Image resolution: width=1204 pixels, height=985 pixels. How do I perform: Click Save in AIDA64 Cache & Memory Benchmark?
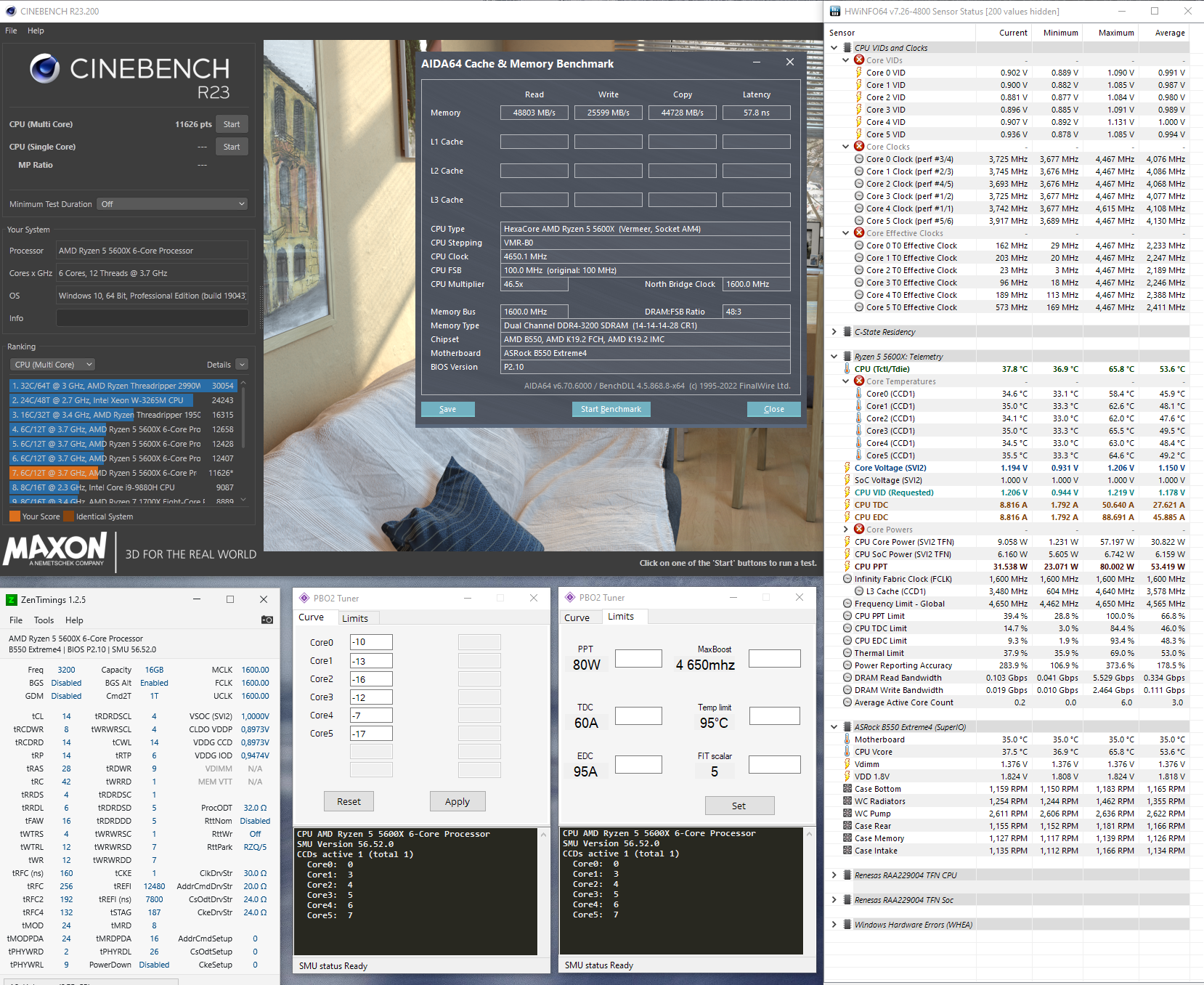point(447,409)
